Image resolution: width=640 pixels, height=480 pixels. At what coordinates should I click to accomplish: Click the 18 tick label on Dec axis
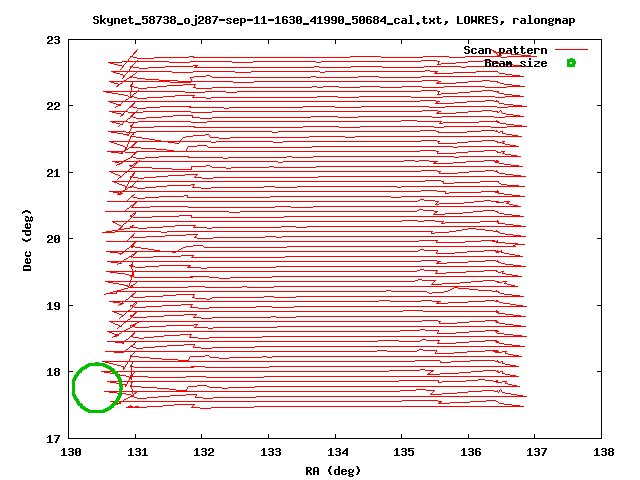click(x=53, y=372)
